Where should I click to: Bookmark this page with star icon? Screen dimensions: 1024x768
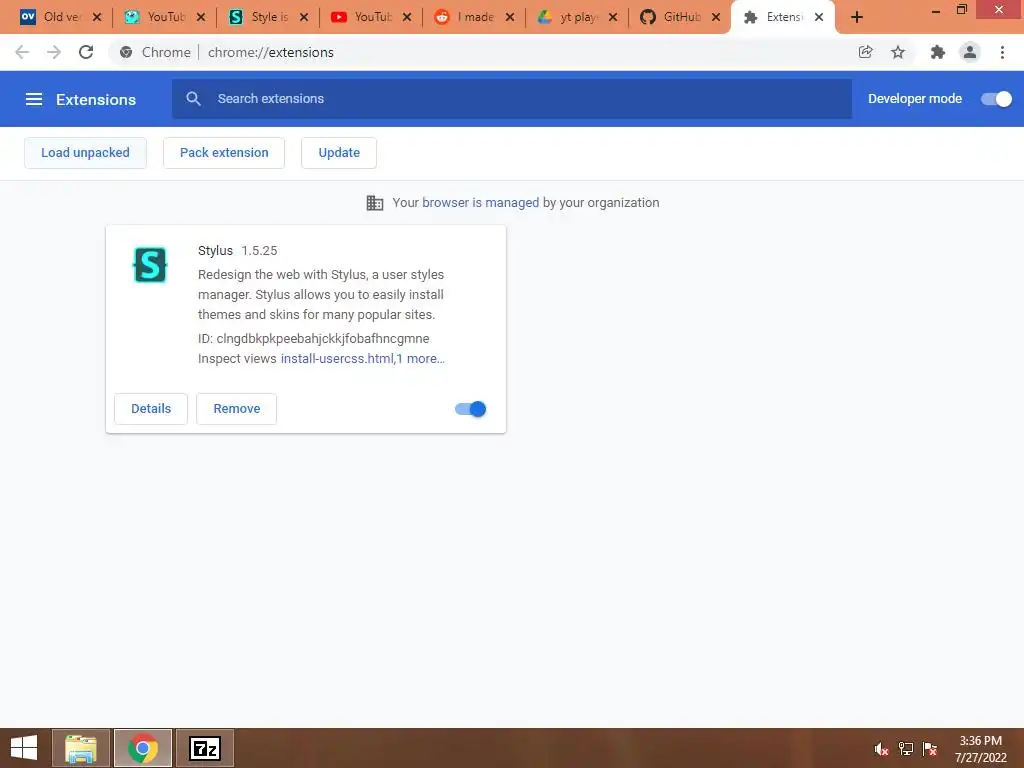click(x=898, y=52)
